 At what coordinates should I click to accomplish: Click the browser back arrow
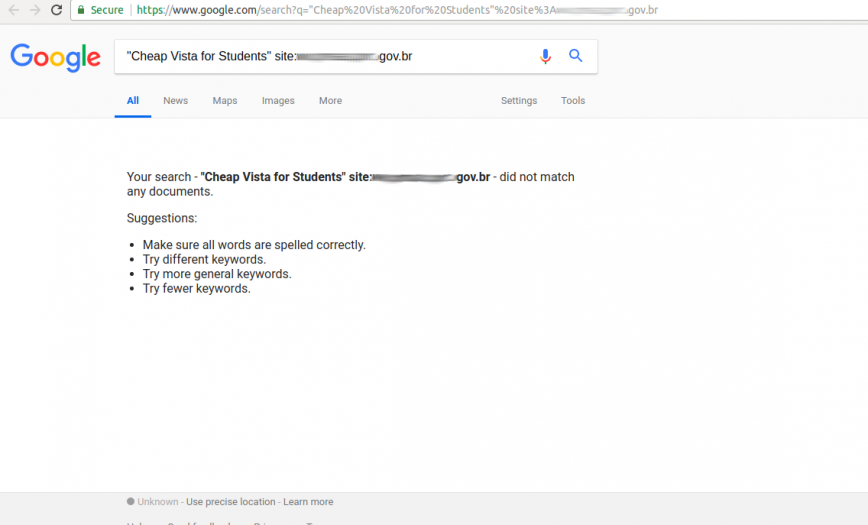13,10
